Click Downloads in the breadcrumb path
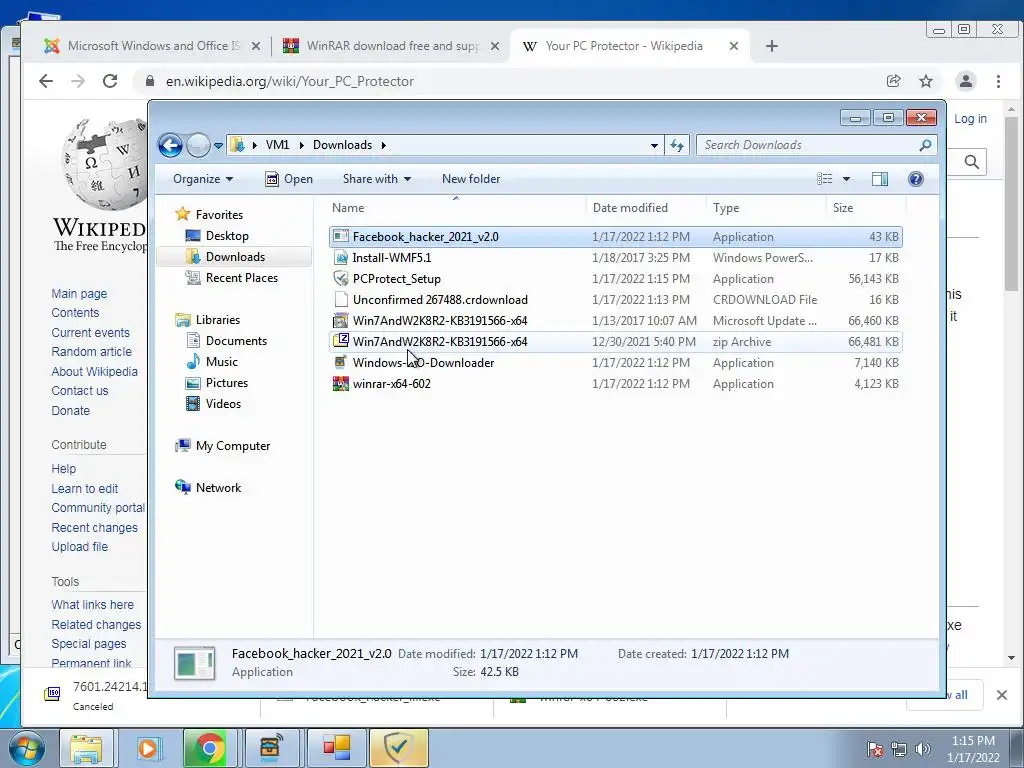 pyautogui.click(x=342, y=145)
